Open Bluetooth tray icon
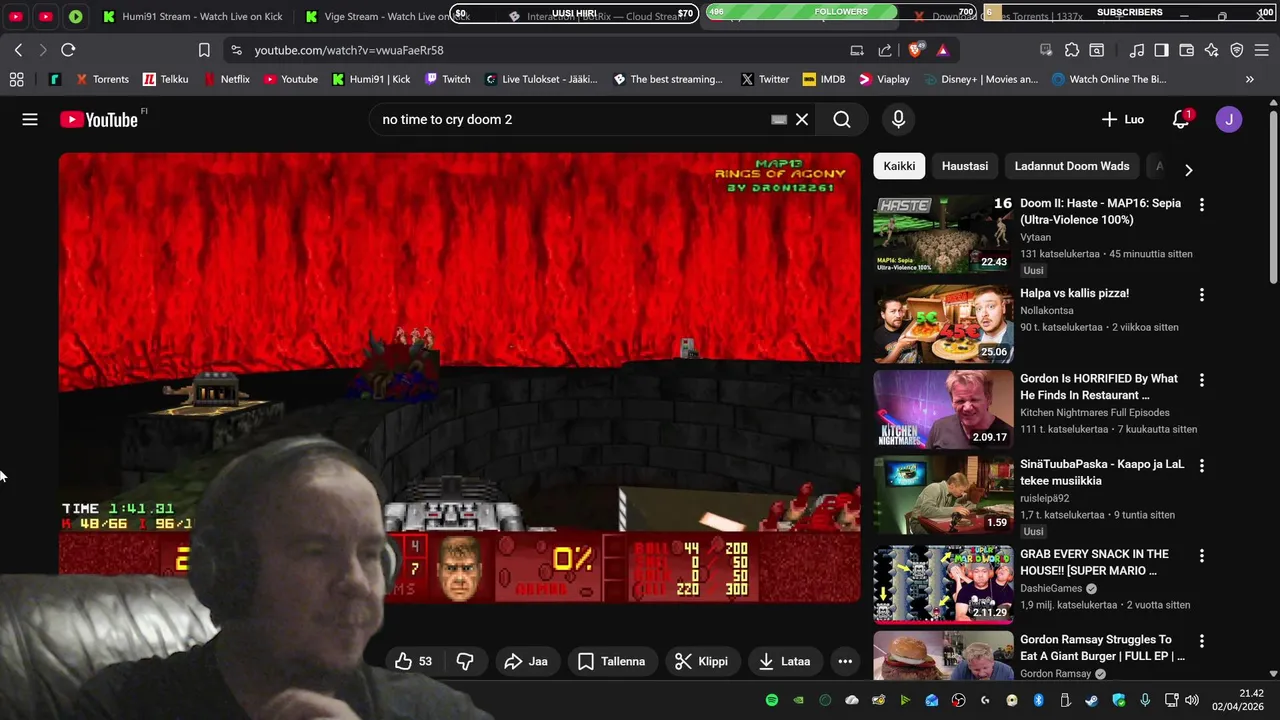This screenshot has width=1280, height=720. 1038,700
